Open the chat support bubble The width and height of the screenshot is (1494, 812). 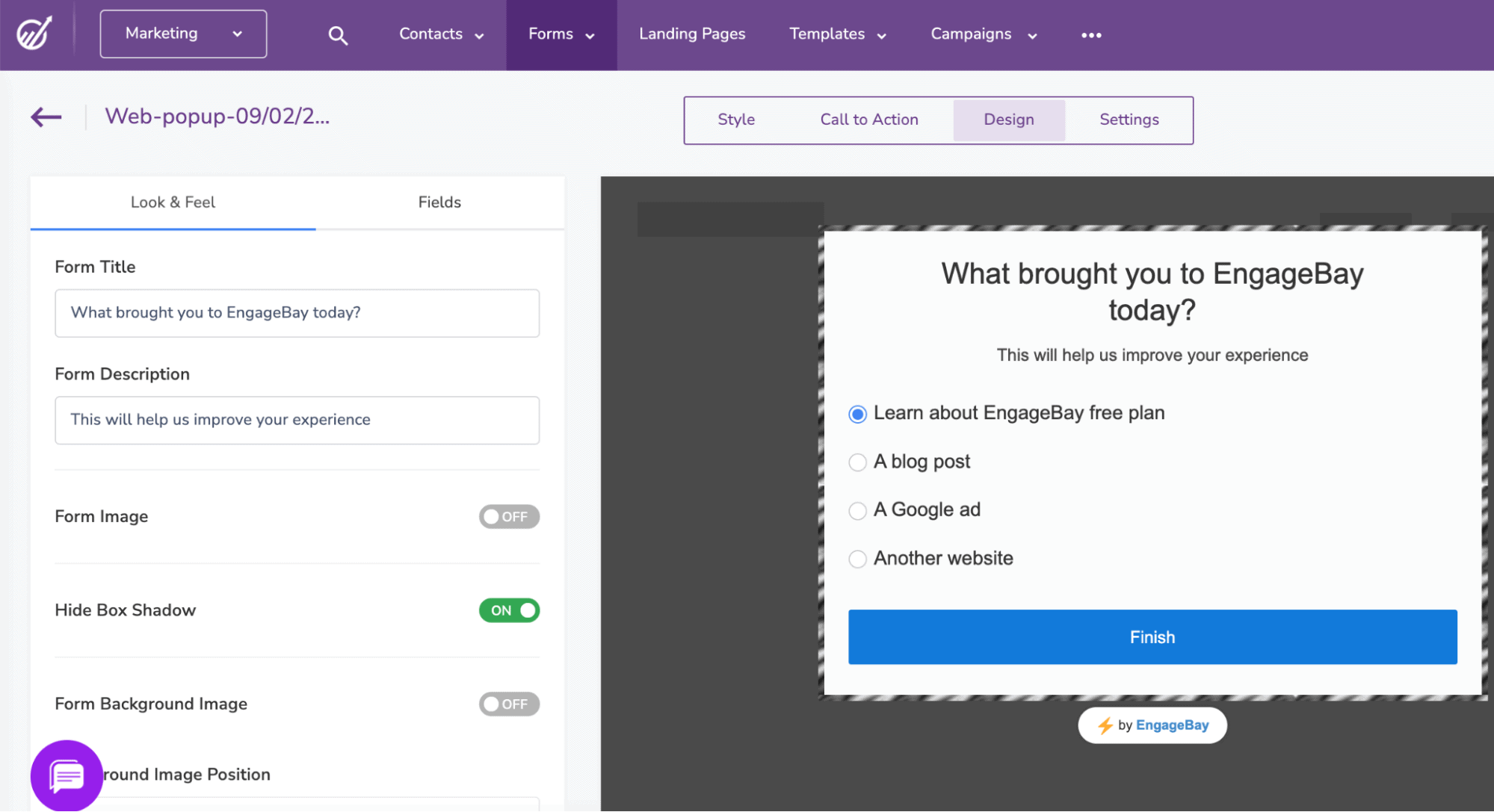tap(67, 775)
